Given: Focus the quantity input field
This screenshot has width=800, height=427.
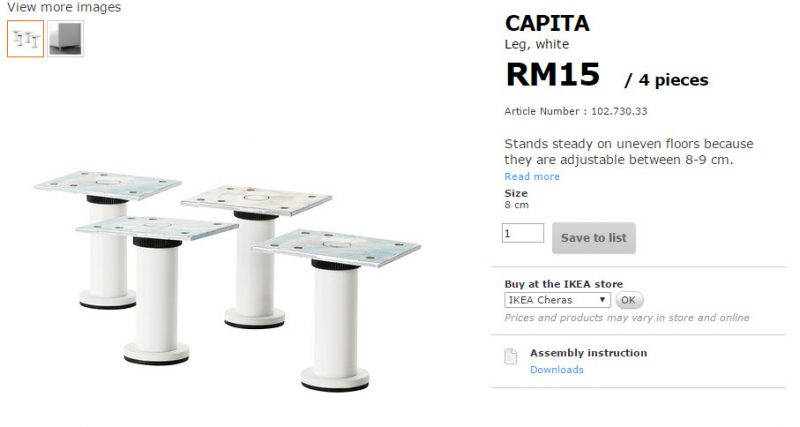Looking at the screenshot, I should (522, 233).
